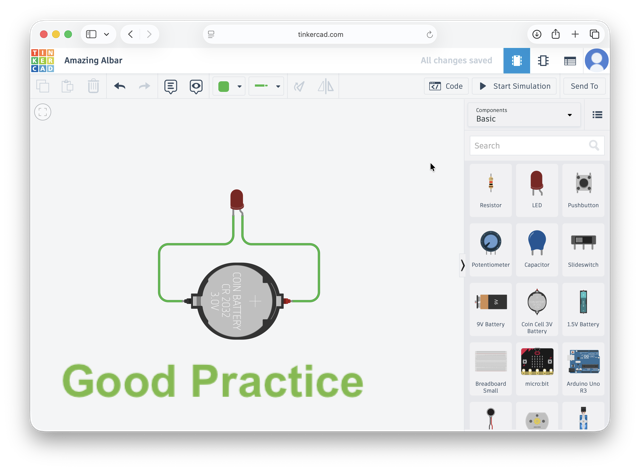Select the Copy icon in toolbar
Viewport: 640px width, 471px height.
click(42, 86)
